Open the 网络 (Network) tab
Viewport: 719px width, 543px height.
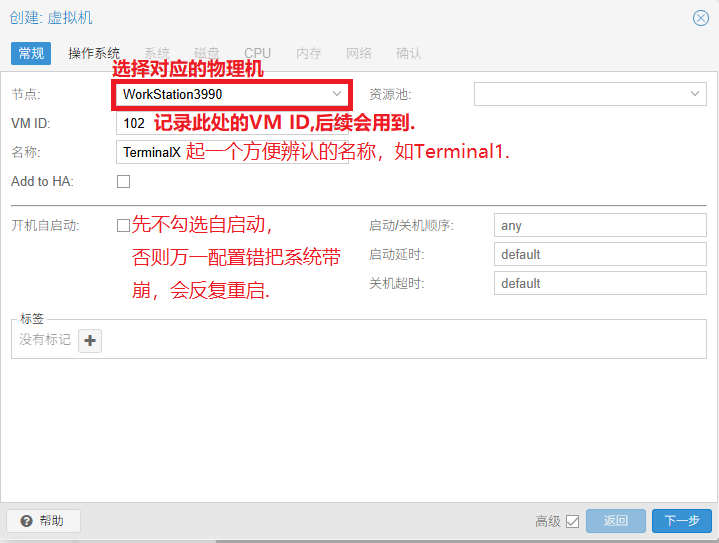(x=359, y=53)
